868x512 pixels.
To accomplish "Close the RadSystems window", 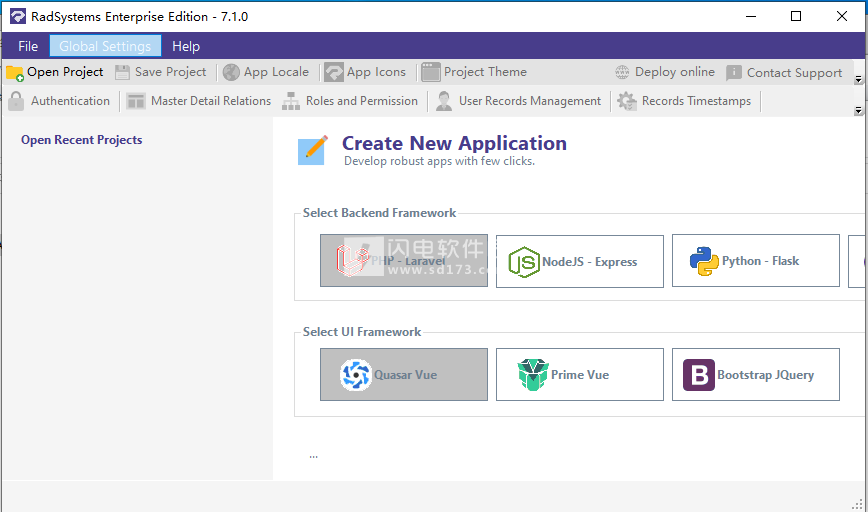I will (841, 16).
